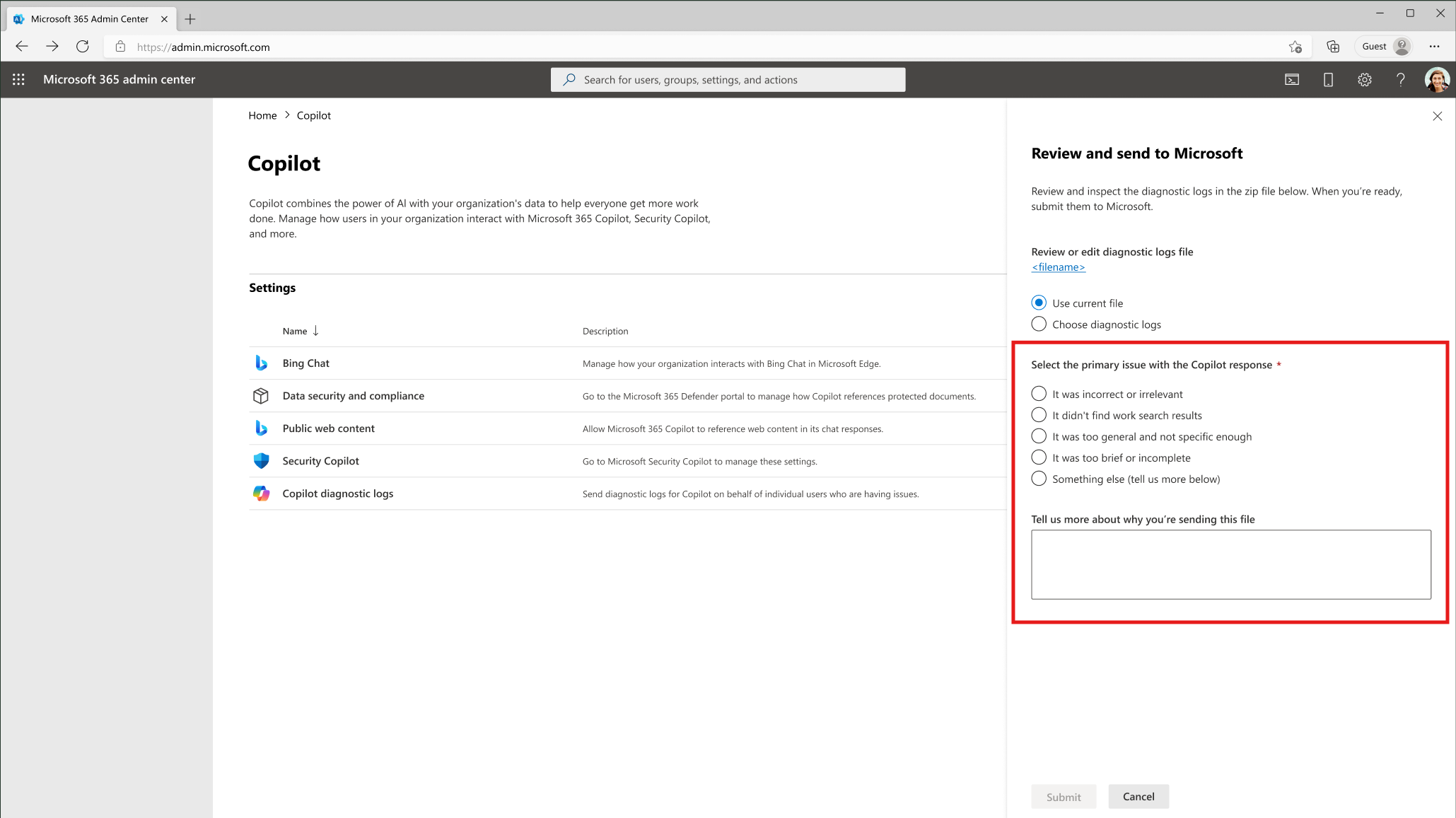Click the Submit button
The image size is (1456, 818).
pos(1063,796)
